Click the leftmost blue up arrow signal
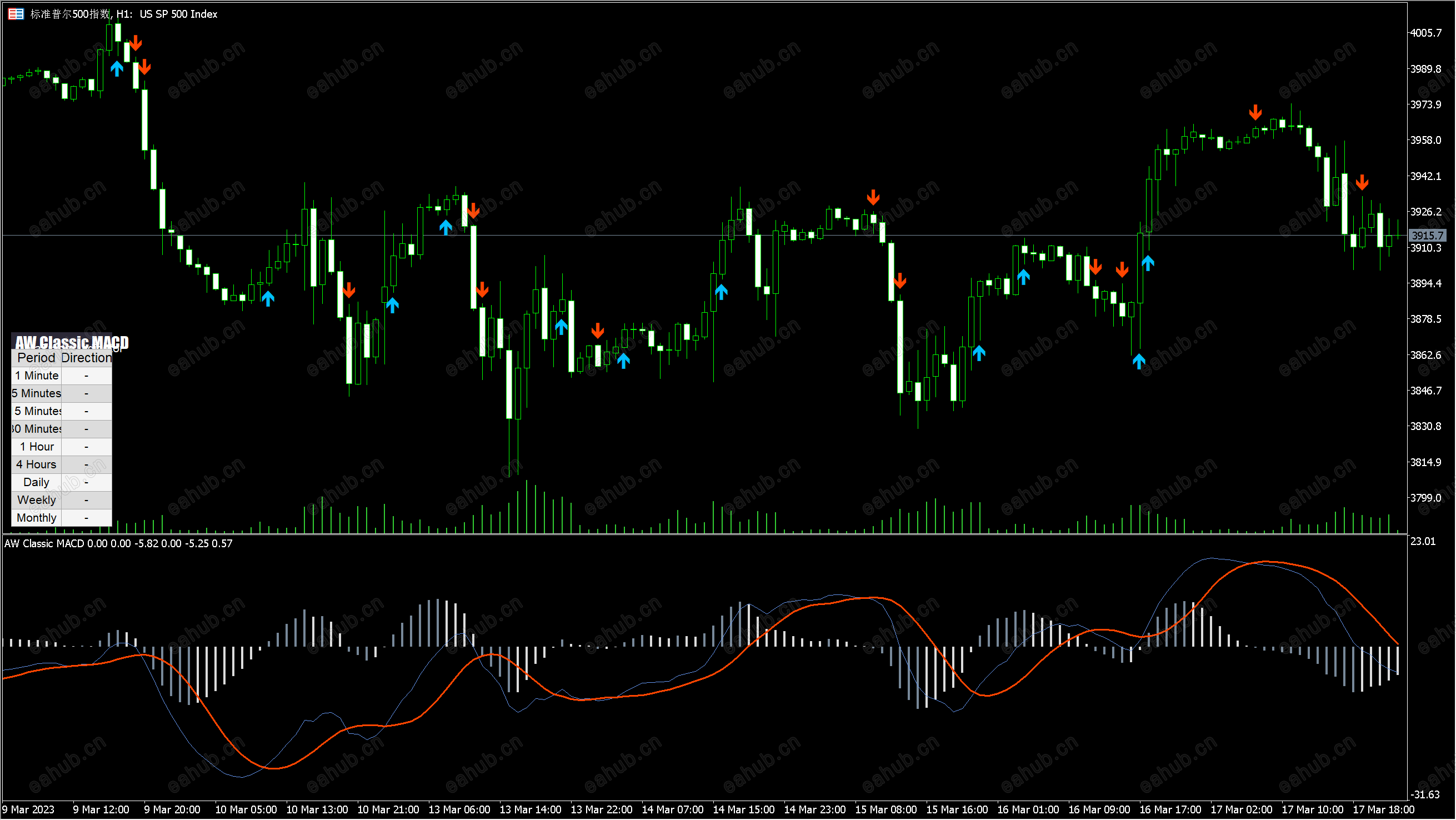1456x820 pixels. (117, 68)
